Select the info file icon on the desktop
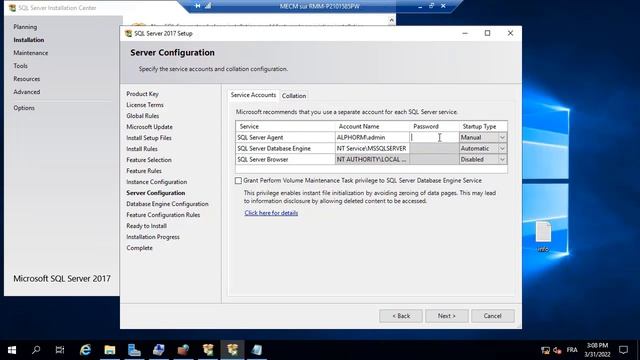The width and height of the screenshot is (640, 360). click(x=543, y=237)
